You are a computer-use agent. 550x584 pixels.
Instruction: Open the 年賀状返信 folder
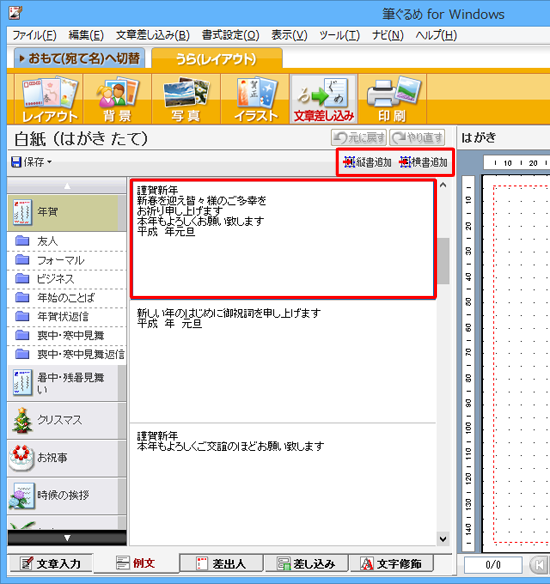point(67,317)
